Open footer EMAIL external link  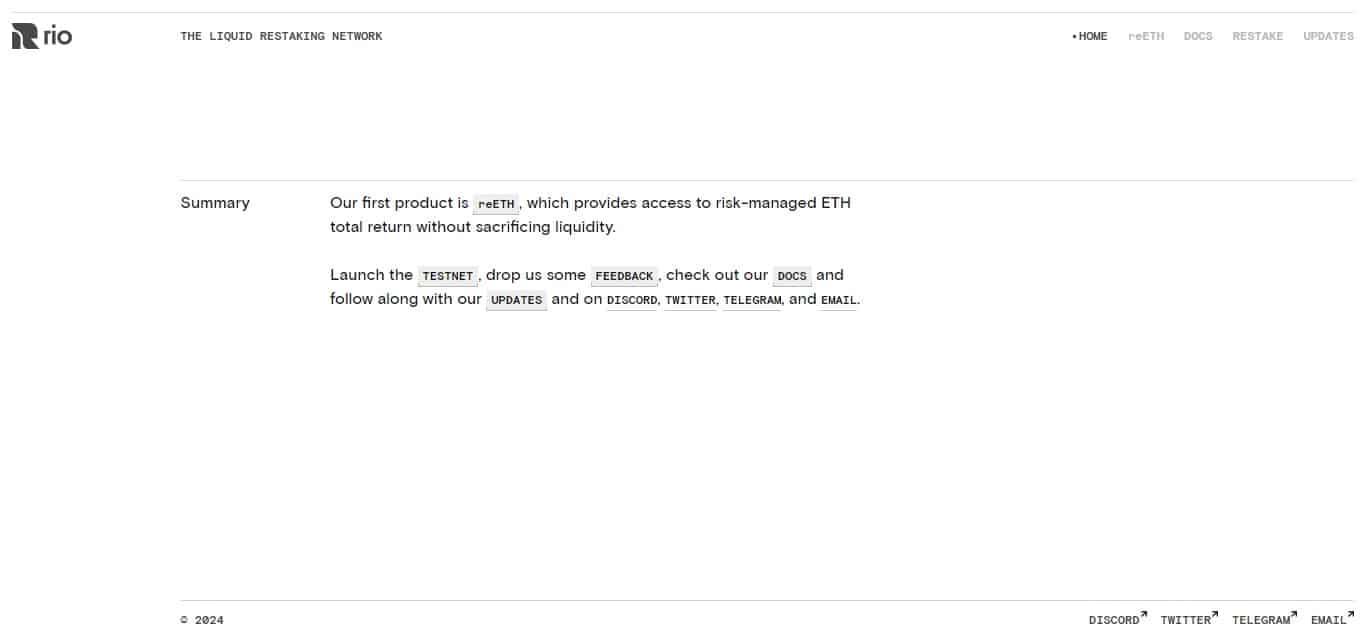(x=1331, y=620)
